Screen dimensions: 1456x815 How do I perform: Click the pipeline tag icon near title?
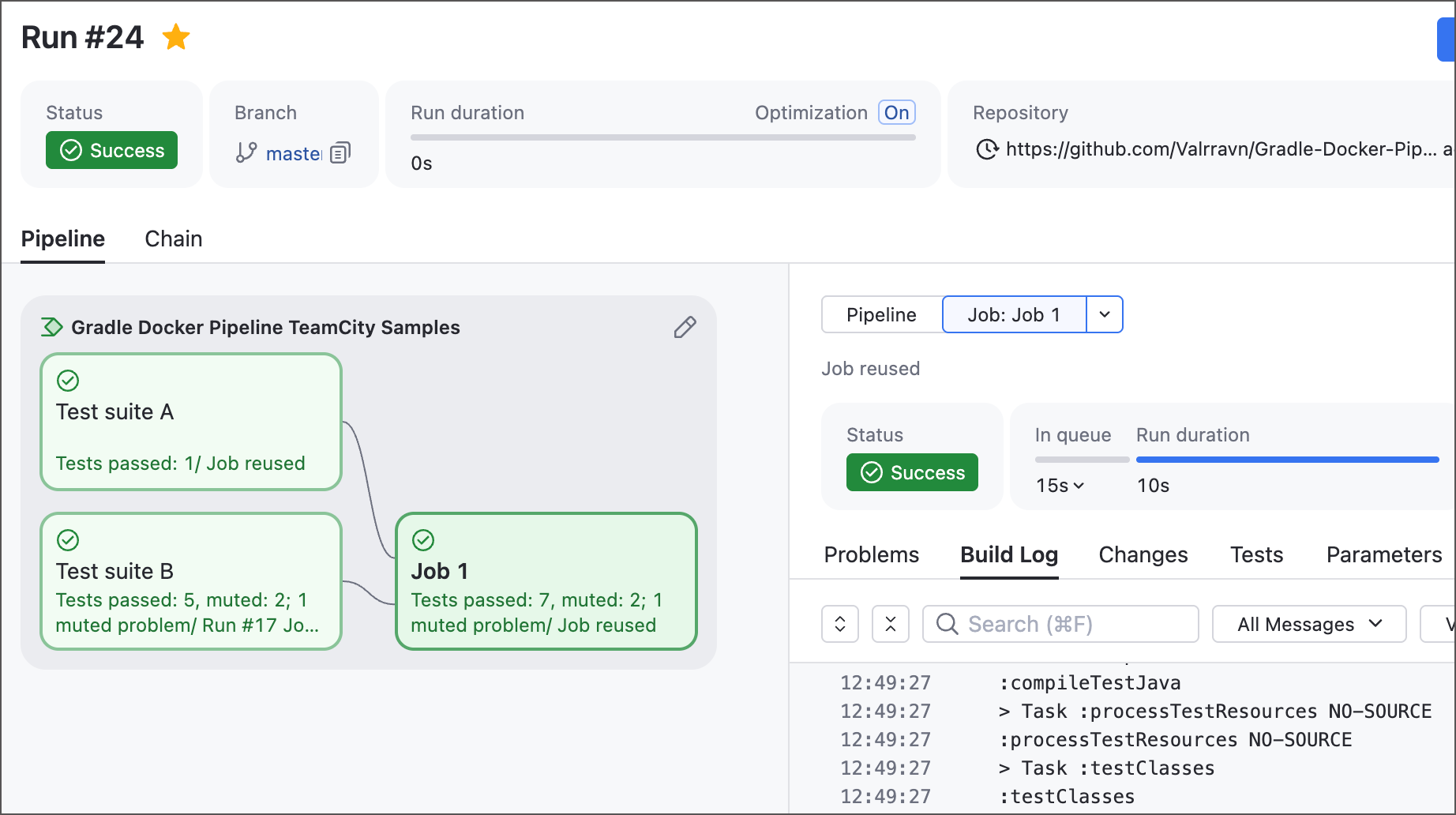click(x=52, y=327)
